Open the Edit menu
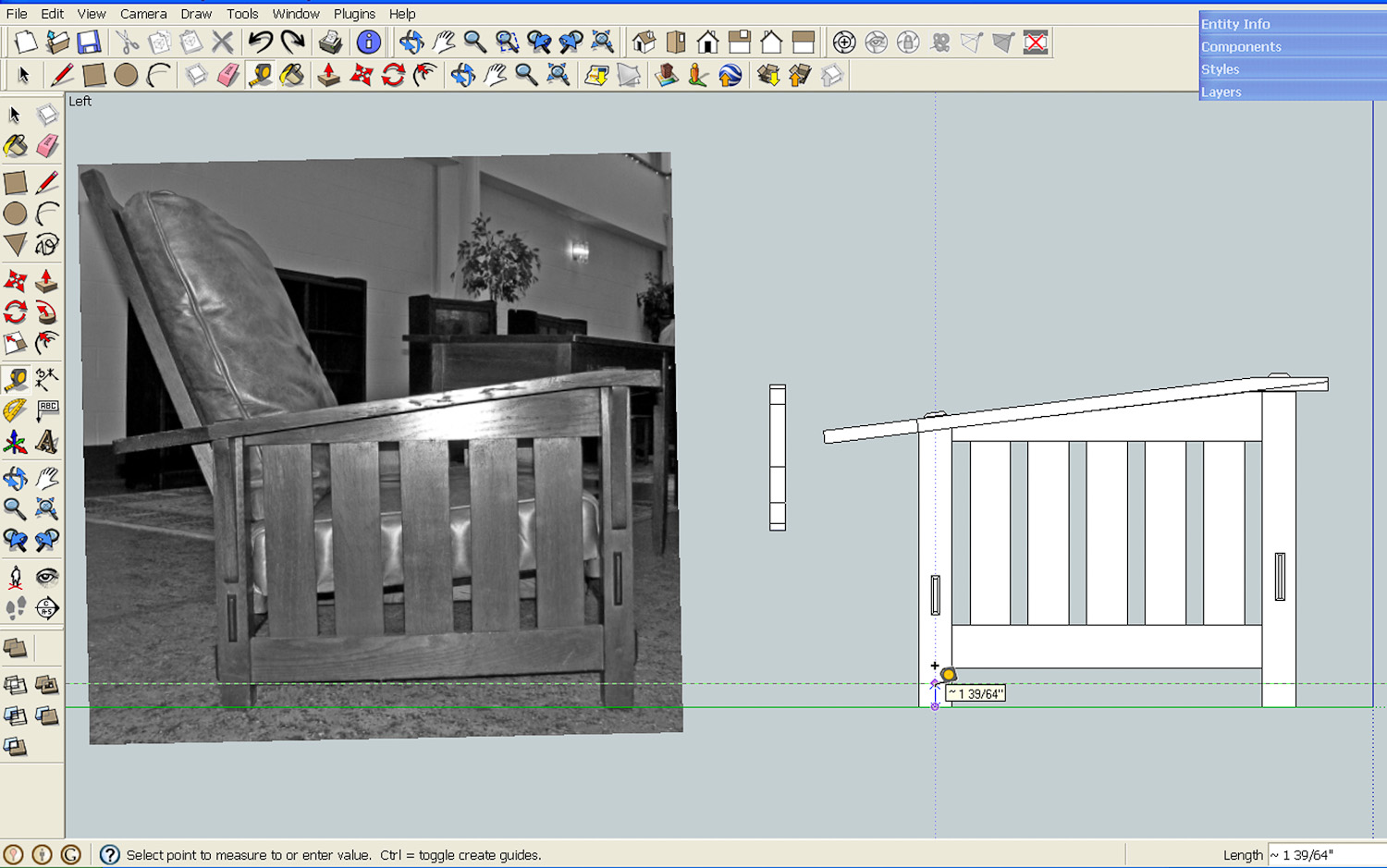The width and height of the screenshot is (1387, 868). [x=52, y=14]
